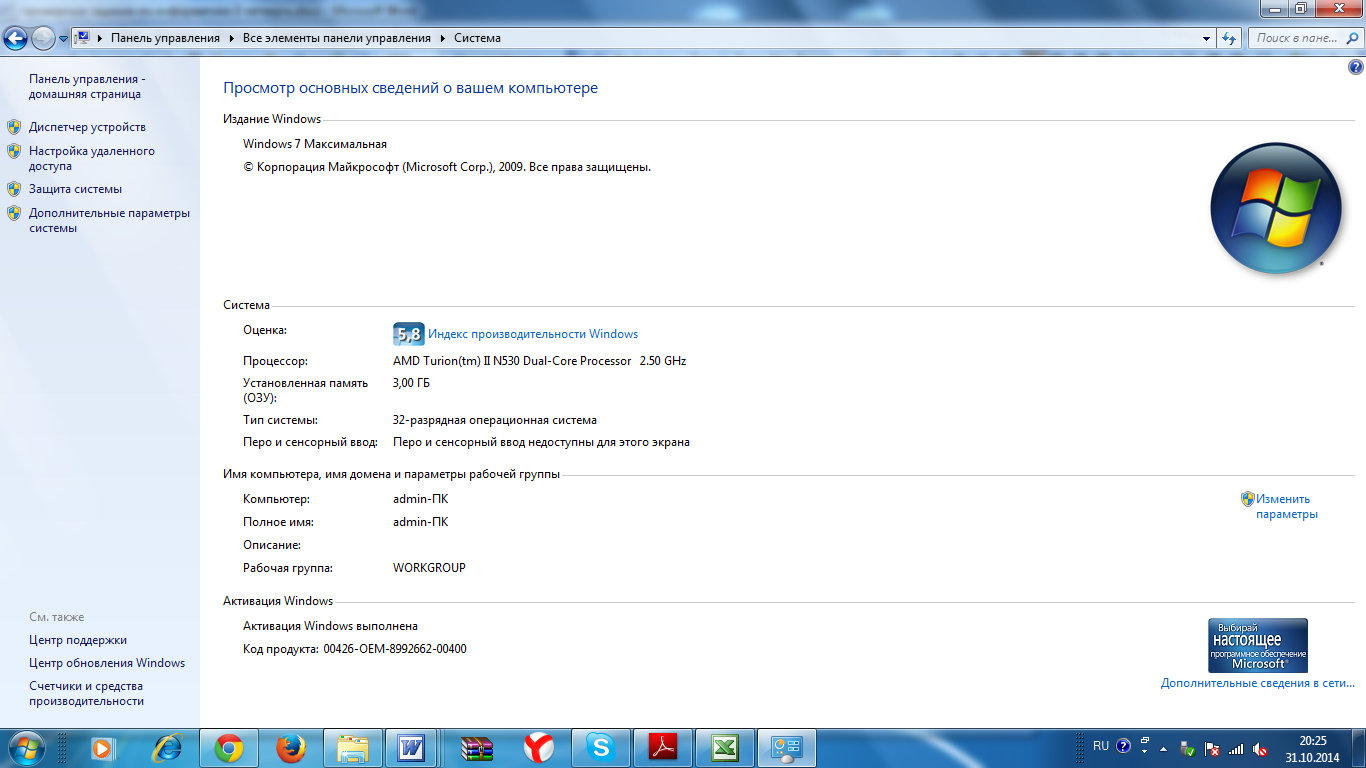1366x768 pixels.
Task: Expand the root arrow before Панель управления
Action: (101, 38)
